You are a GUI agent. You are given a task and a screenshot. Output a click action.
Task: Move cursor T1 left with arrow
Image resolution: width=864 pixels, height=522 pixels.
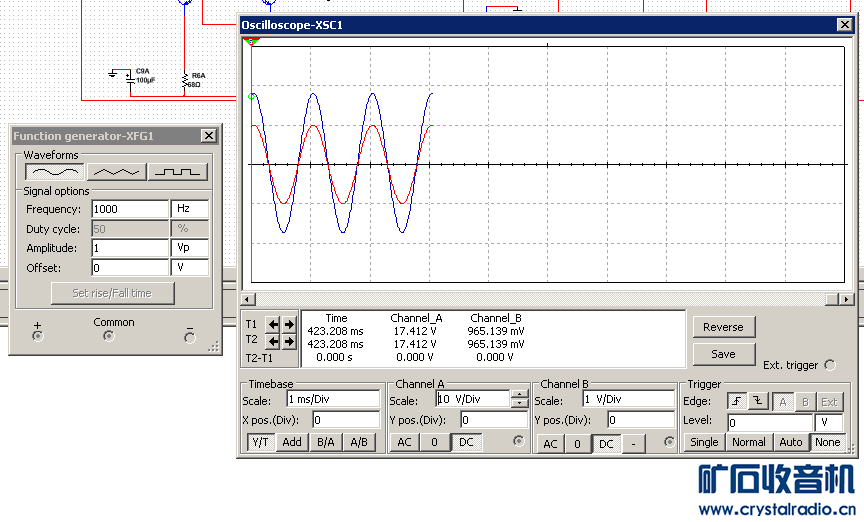point(272,324)
